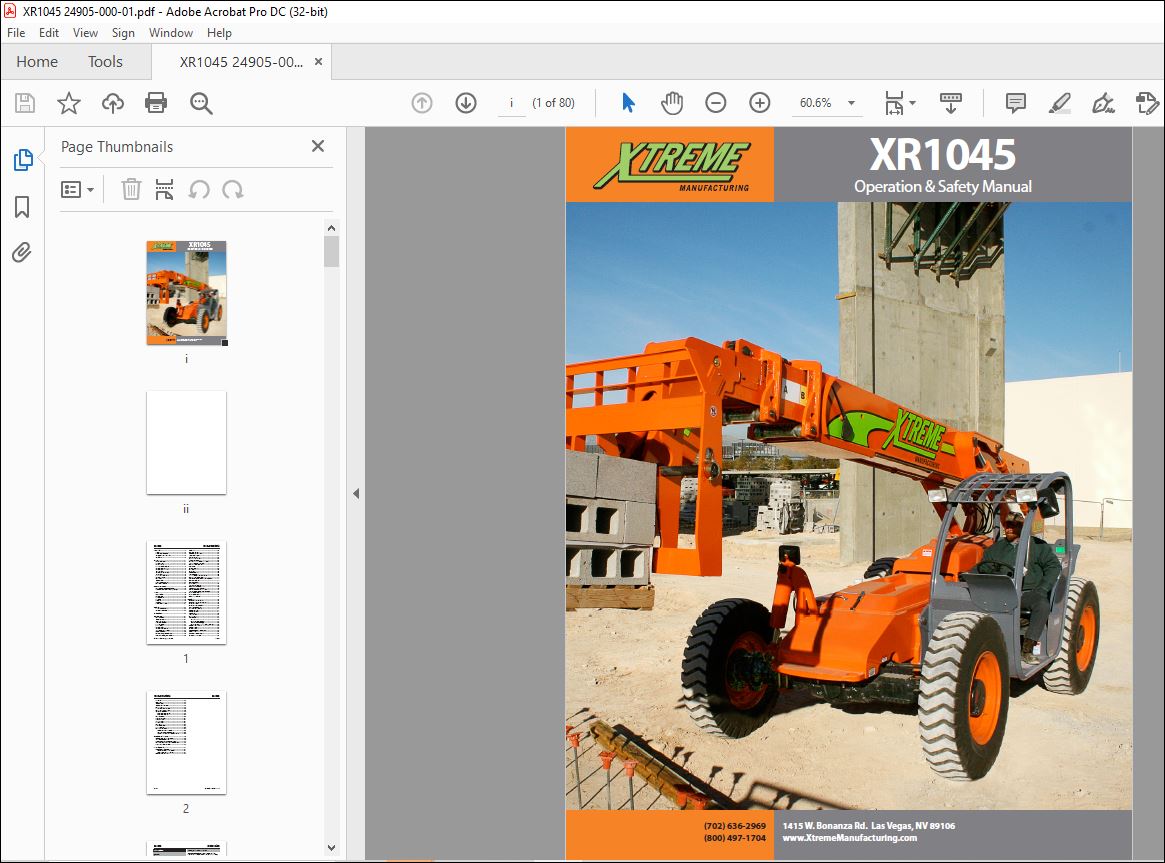Click the read mode keyboard icon
Image resolution: width=1165 pixels, height=863 pixels.
(x=951, y=103)
